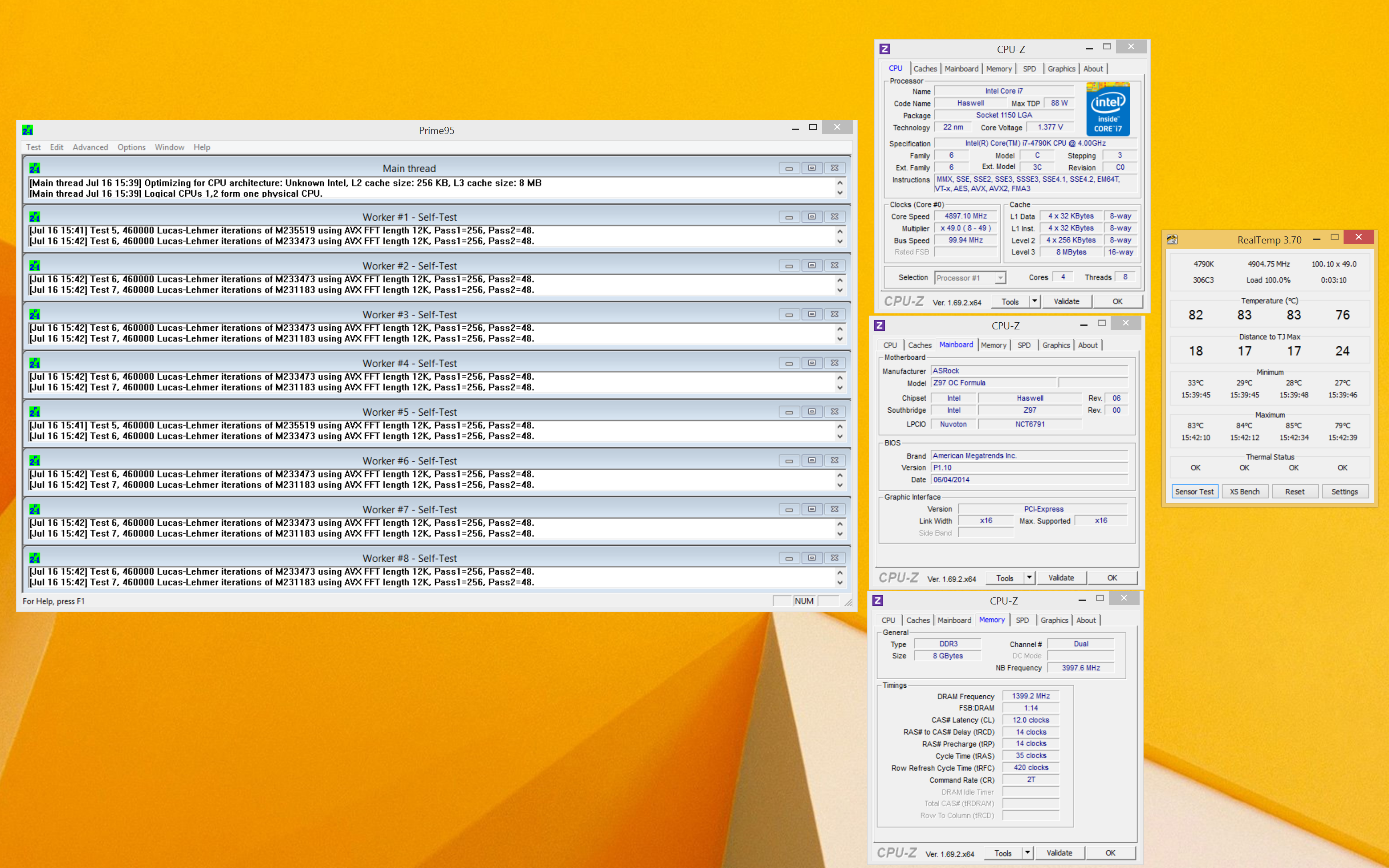
Task: Open Graphics tab in Mainboard CPU-Z window
Action: pyautogui.click(x=1056, y=345)
